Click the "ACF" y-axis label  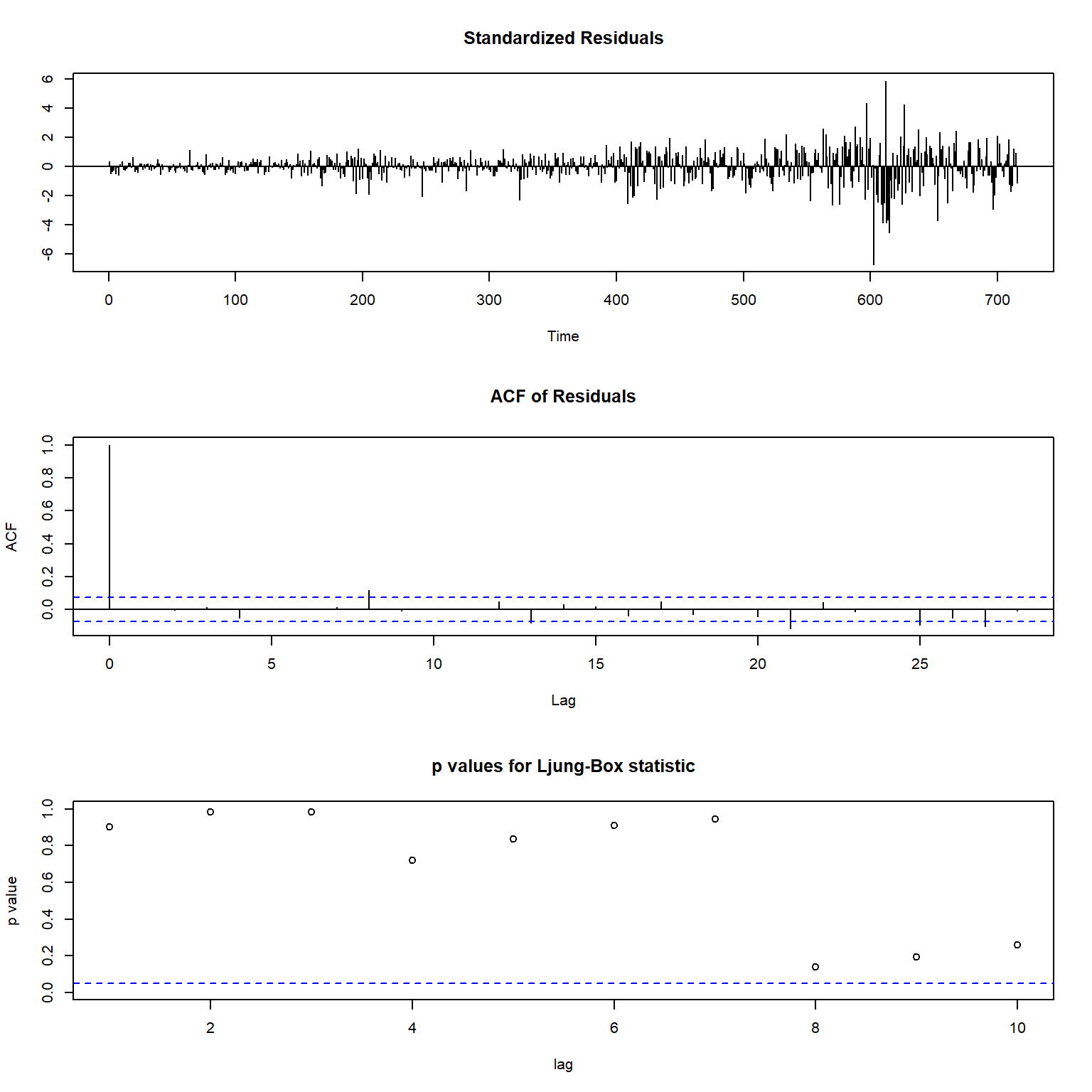[x=11, y=537]
